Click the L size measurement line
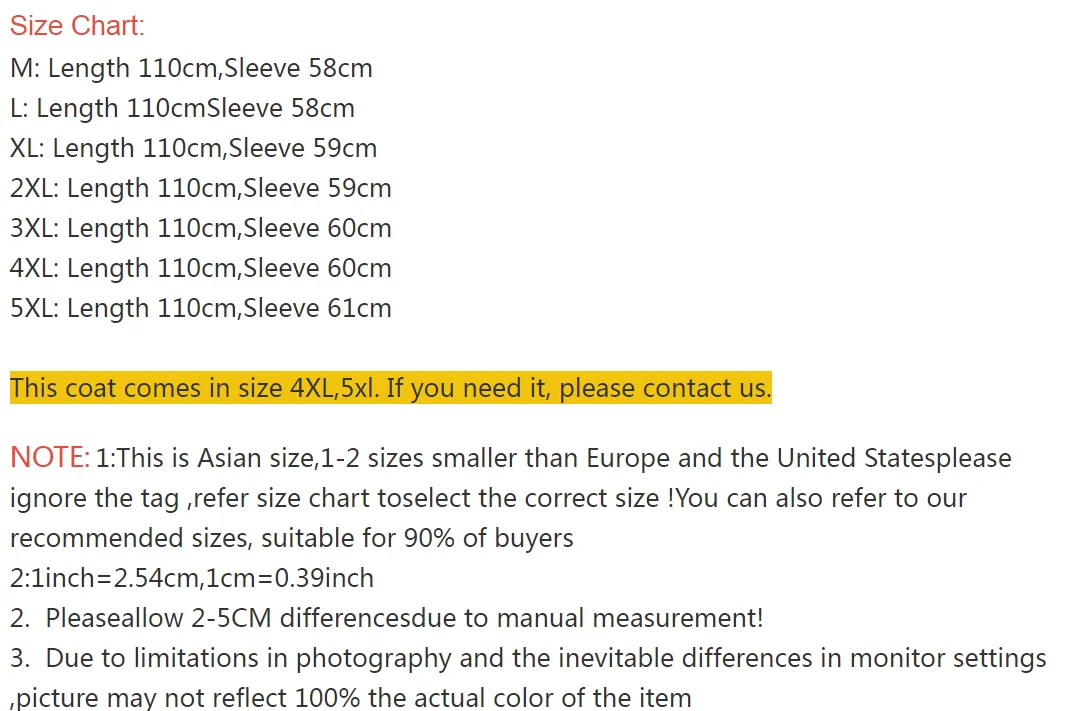Viewport: 1070px width, 711px height. pyautogui.click(x=182, y=109)
